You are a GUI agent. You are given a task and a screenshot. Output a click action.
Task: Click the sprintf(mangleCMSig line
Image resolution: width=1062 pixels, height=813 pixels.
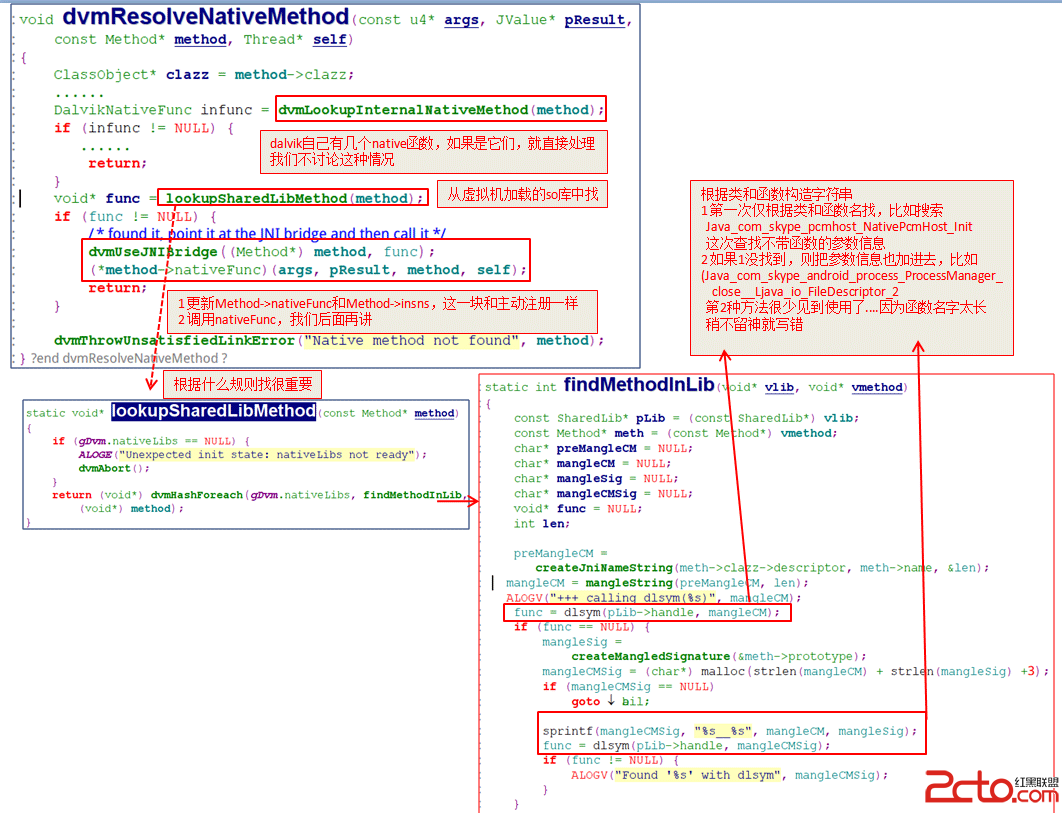tap(729, 731)
